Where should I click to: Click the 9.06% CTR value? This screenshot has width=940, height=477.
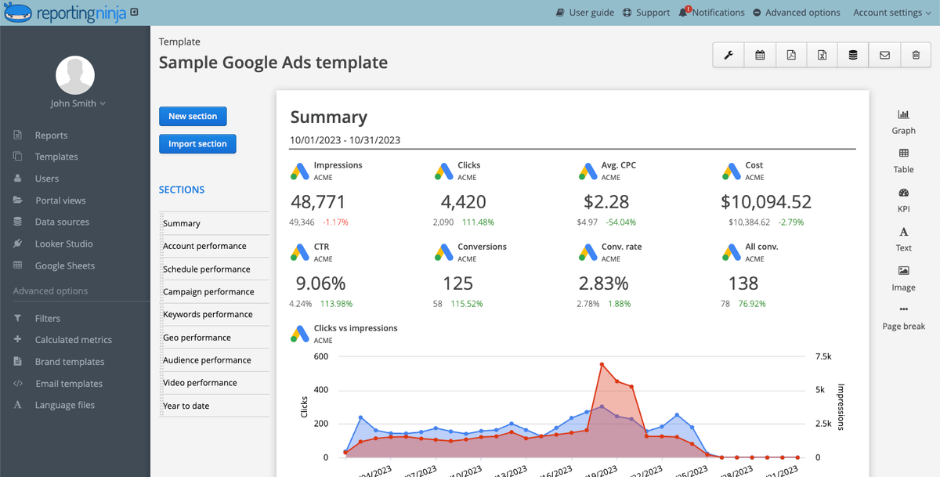[321, 283]
